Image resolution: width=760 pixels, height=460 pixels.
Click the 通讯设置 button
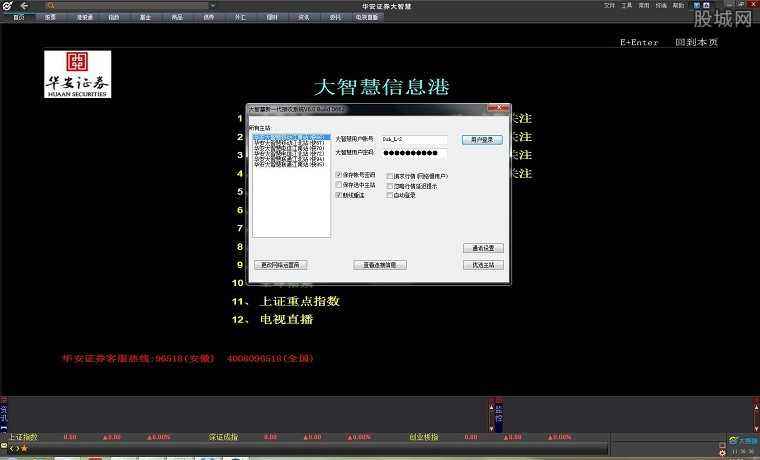click(483, 248)
